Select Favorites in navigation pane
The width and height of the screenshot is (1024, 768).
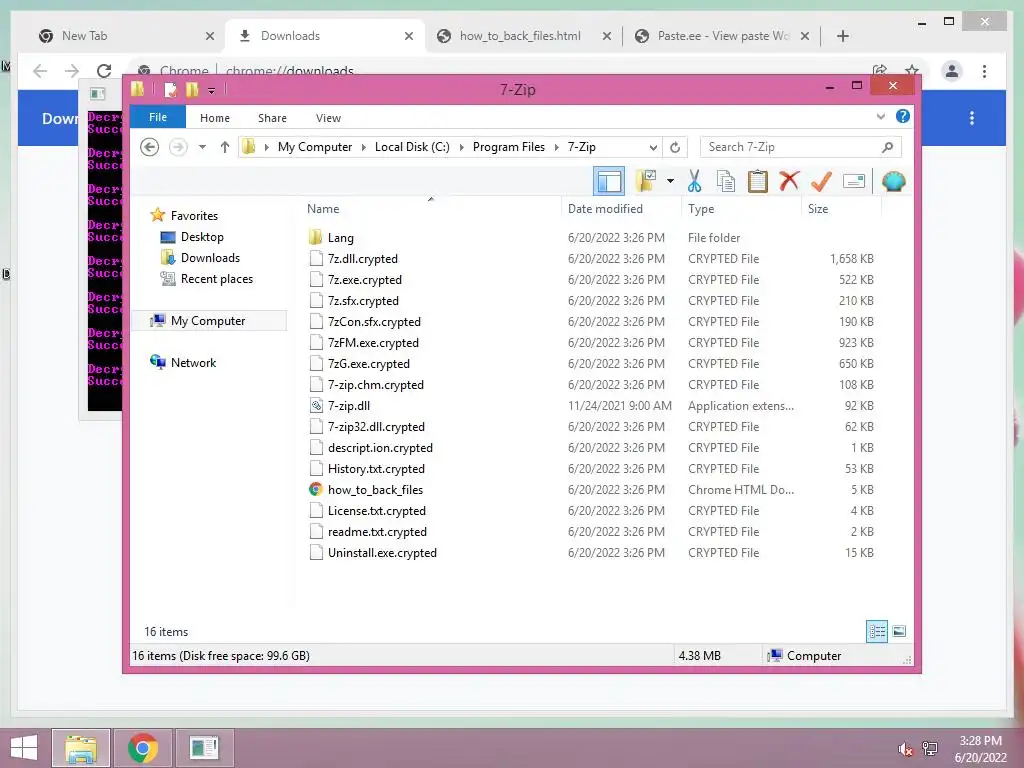click(194, 216)
